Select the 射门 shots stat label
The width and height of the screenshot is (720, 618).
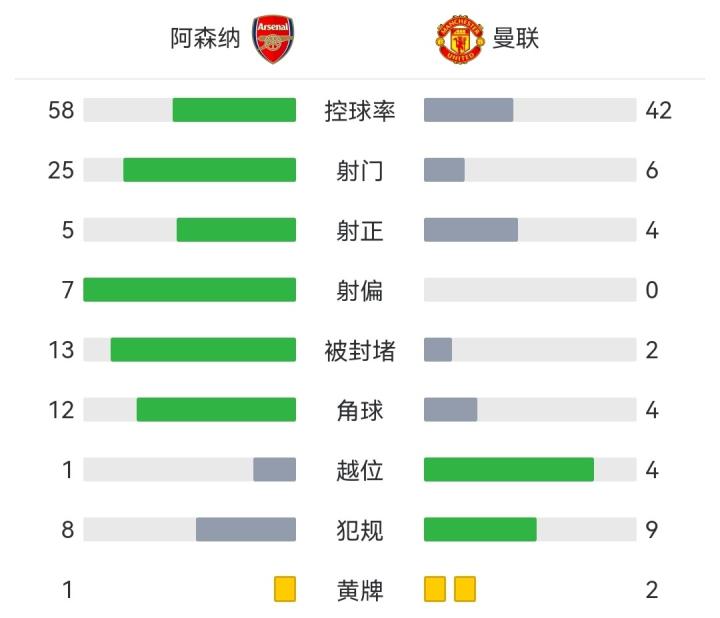coord(360,171)
